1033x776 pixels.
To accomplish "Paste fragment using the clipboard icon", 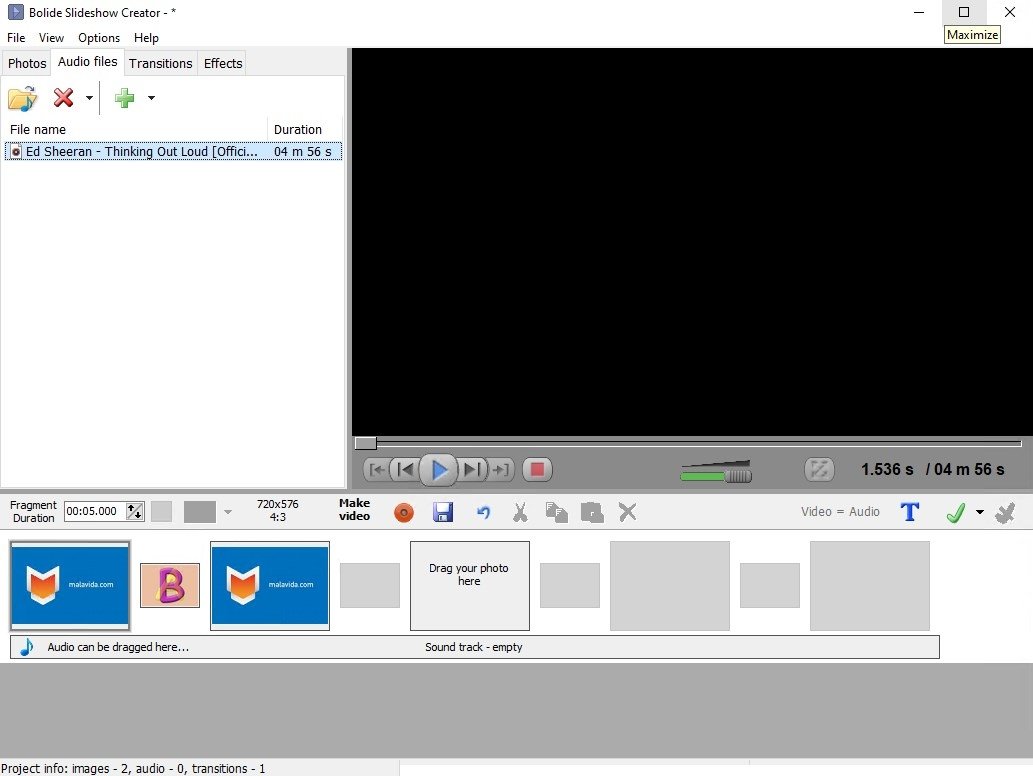I will 592,512.
